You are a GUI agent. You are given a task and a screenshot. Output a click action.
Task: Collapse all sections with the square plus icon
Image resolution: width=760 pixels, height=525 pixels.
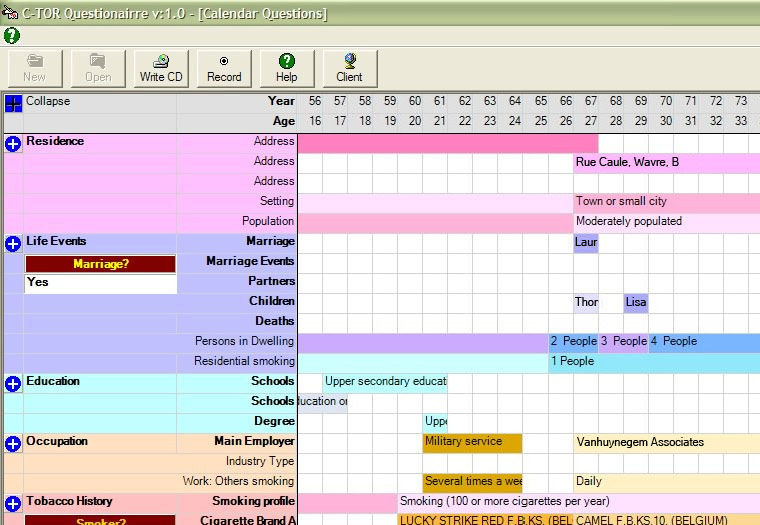[x=13, y=103]
